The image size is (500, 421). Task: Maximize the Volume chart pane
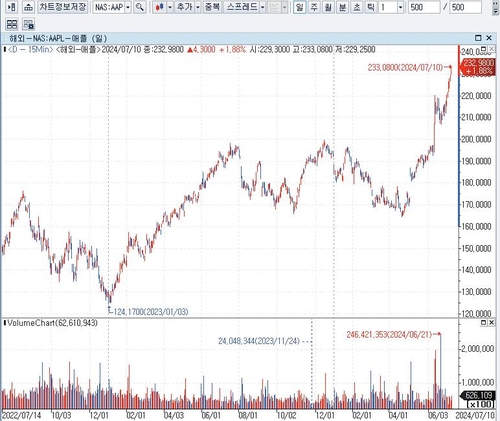click(x=484, y=322)
